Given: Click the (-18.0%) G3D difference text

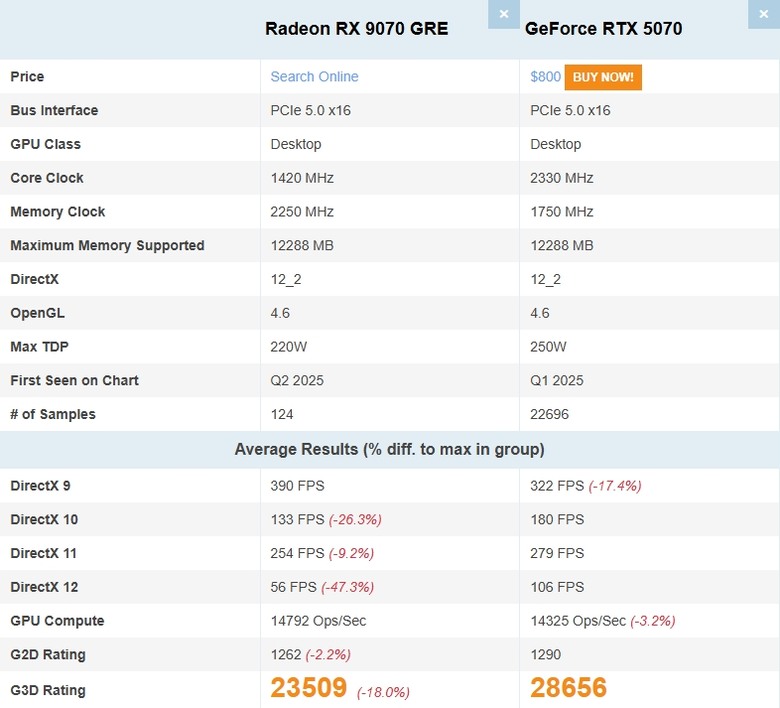Looking at the screenshot, I should tap(383, 693).
